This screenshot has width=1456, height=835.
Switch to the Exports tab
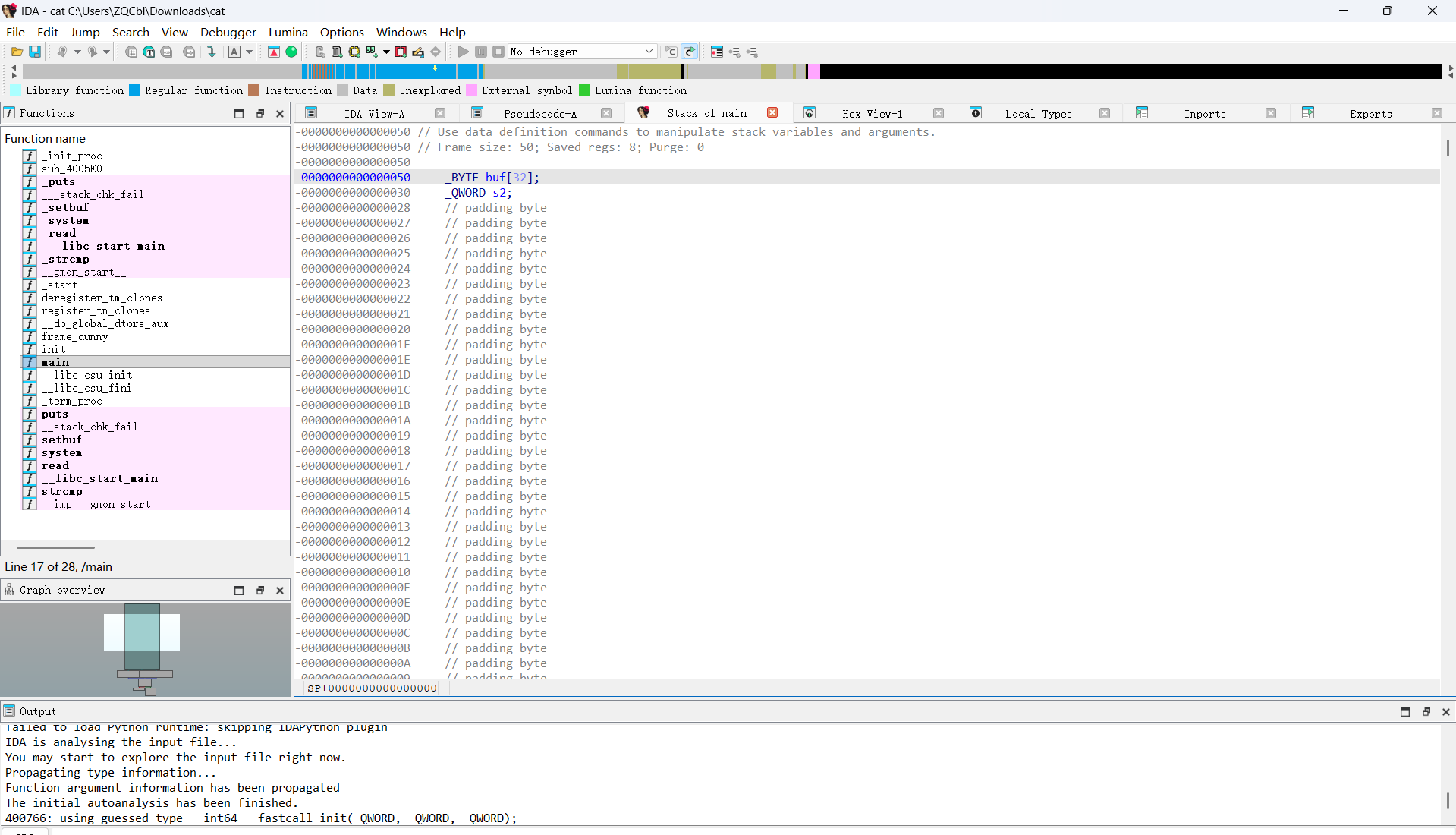[x=1370, y=114]
